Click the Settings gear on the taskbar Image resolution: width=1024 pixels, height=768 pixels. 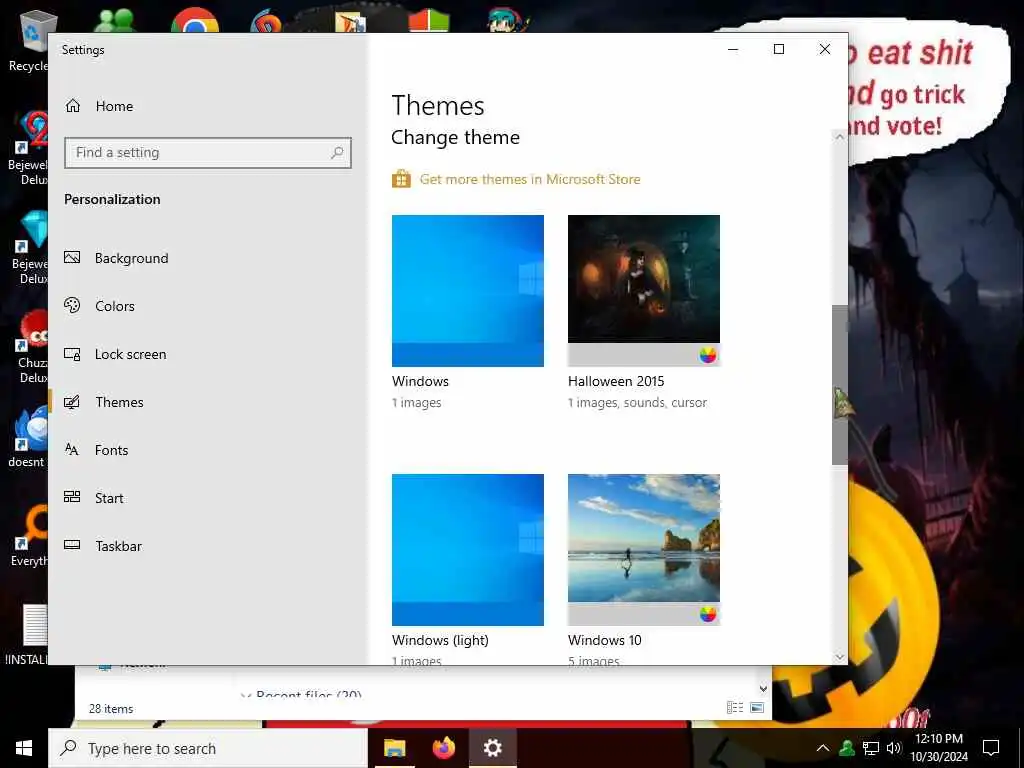[x=492, y=748]
